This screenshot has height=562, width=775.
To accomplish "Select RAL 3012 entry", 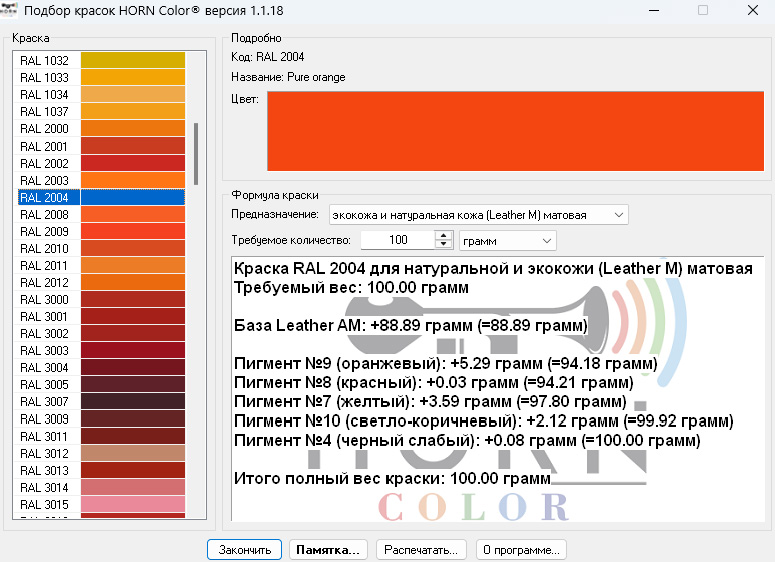I will (x=101, y=453).
